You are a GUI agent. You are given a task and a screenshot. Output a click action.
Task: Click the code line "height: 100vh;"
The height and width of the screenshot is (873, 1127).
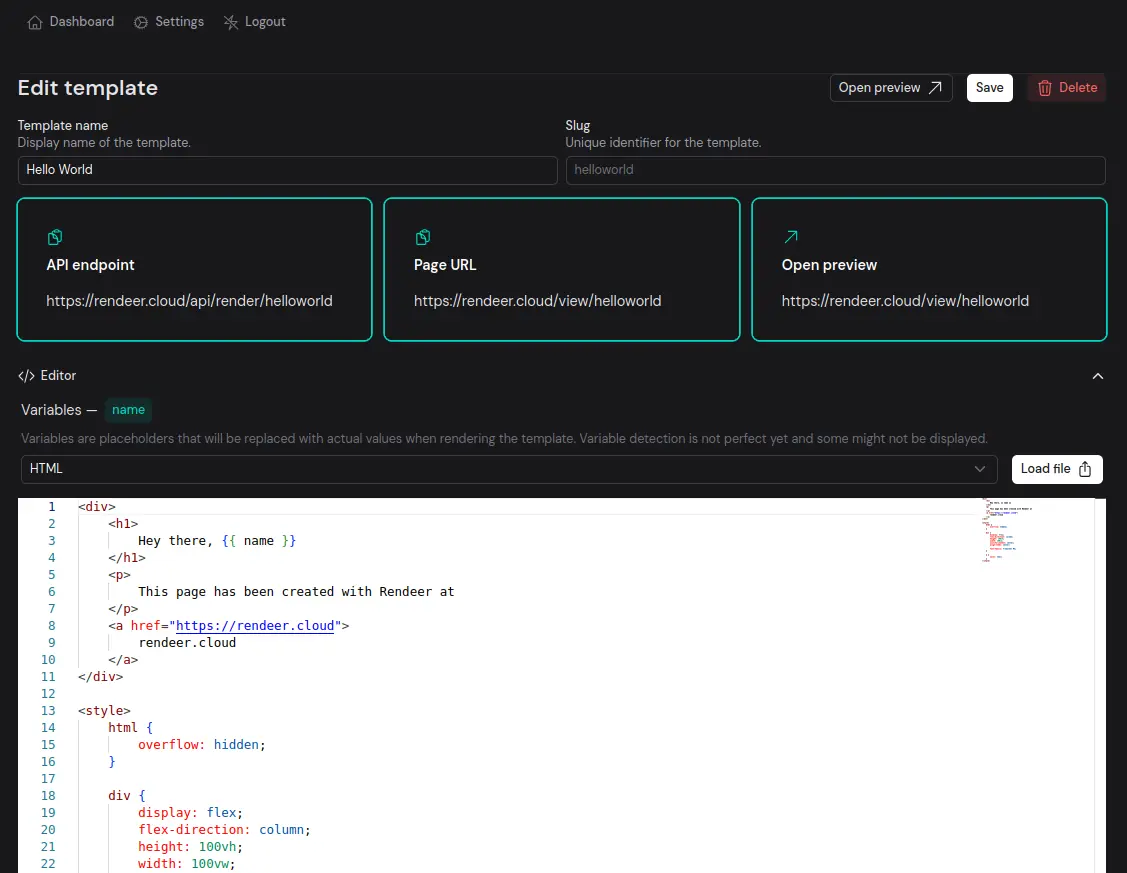point(190,847)
